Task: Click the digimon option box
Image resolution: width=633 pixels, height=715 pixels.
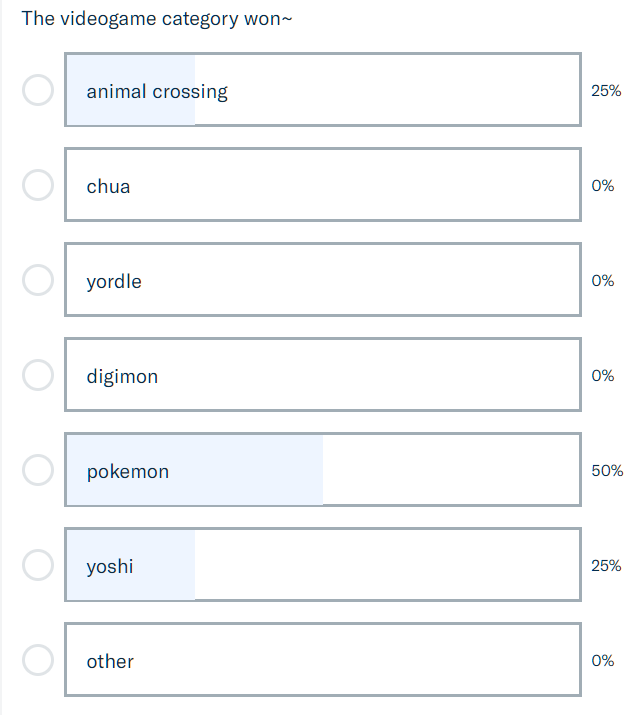Action: point(322,376)
